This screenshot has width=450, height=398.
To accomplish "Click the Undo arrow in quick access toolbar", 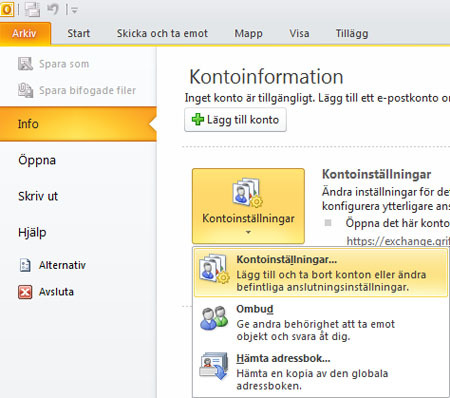I will pyautogui.click(x=53, y=9).
